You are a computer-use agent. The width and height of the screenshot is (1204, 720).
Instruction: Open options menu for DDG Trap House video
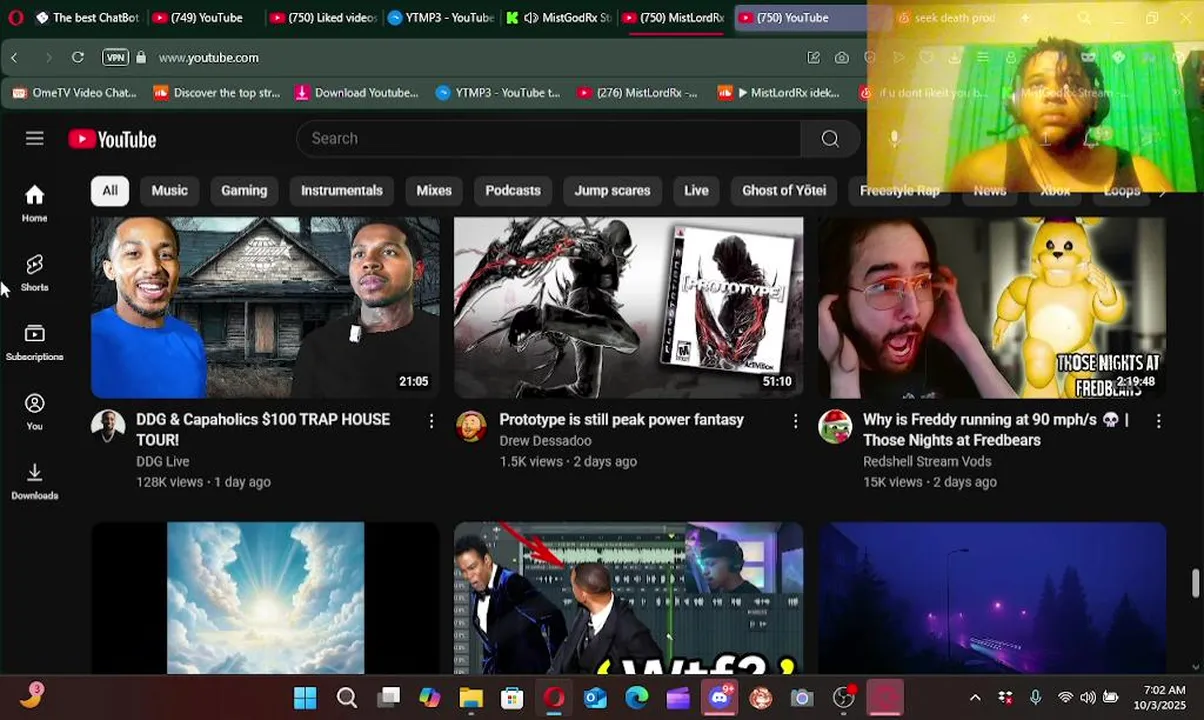pyautogui.click(x=432, y=422)
